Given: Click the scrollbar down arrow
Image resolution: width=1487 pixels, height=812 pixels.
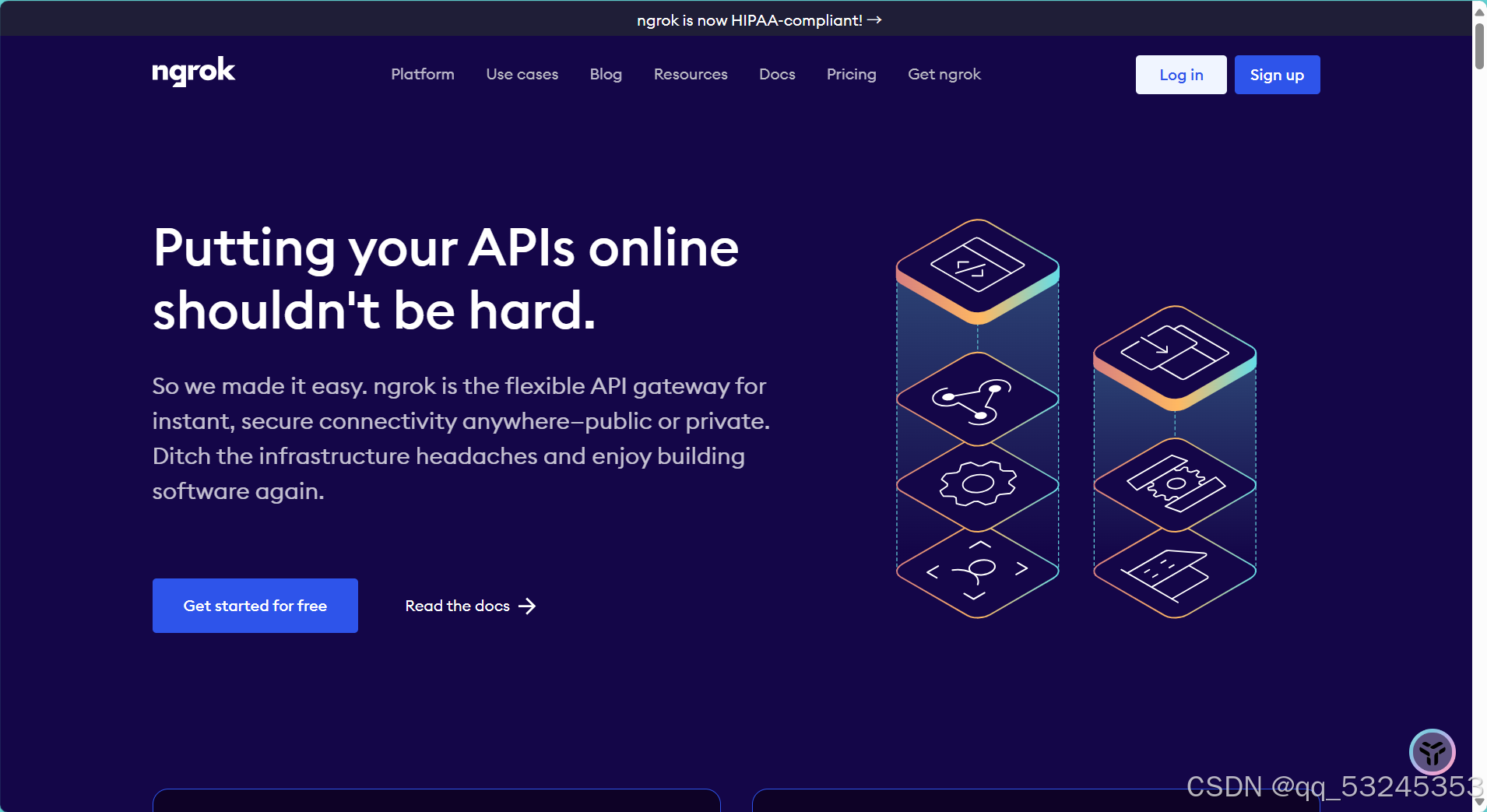Looking at the screenshot, I should click(x=1479, y=802).
